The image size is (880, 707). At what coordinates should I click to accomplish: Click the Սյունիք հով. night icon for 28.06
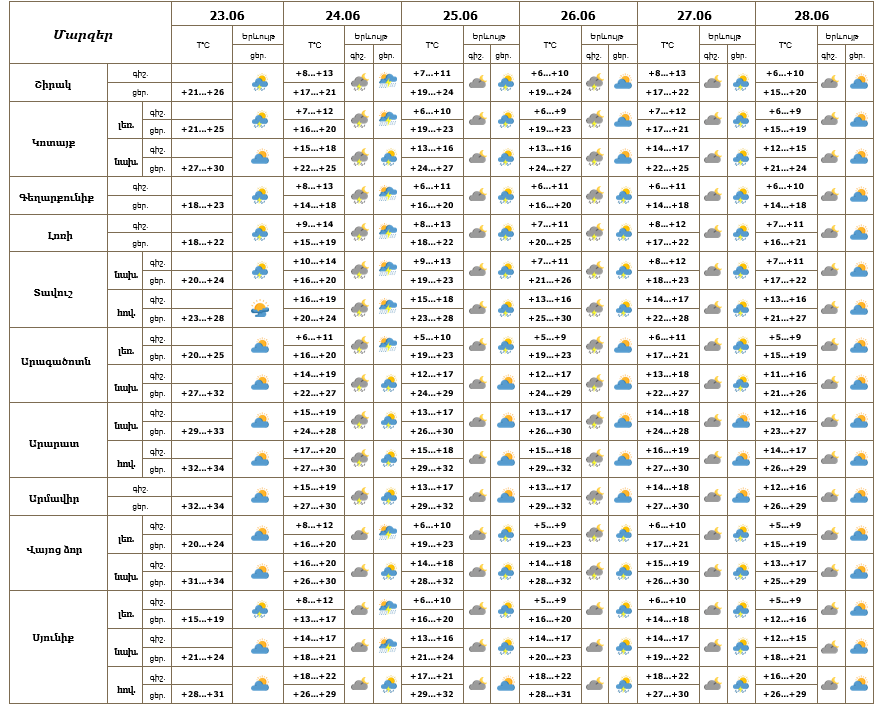[x=829, y=685]
